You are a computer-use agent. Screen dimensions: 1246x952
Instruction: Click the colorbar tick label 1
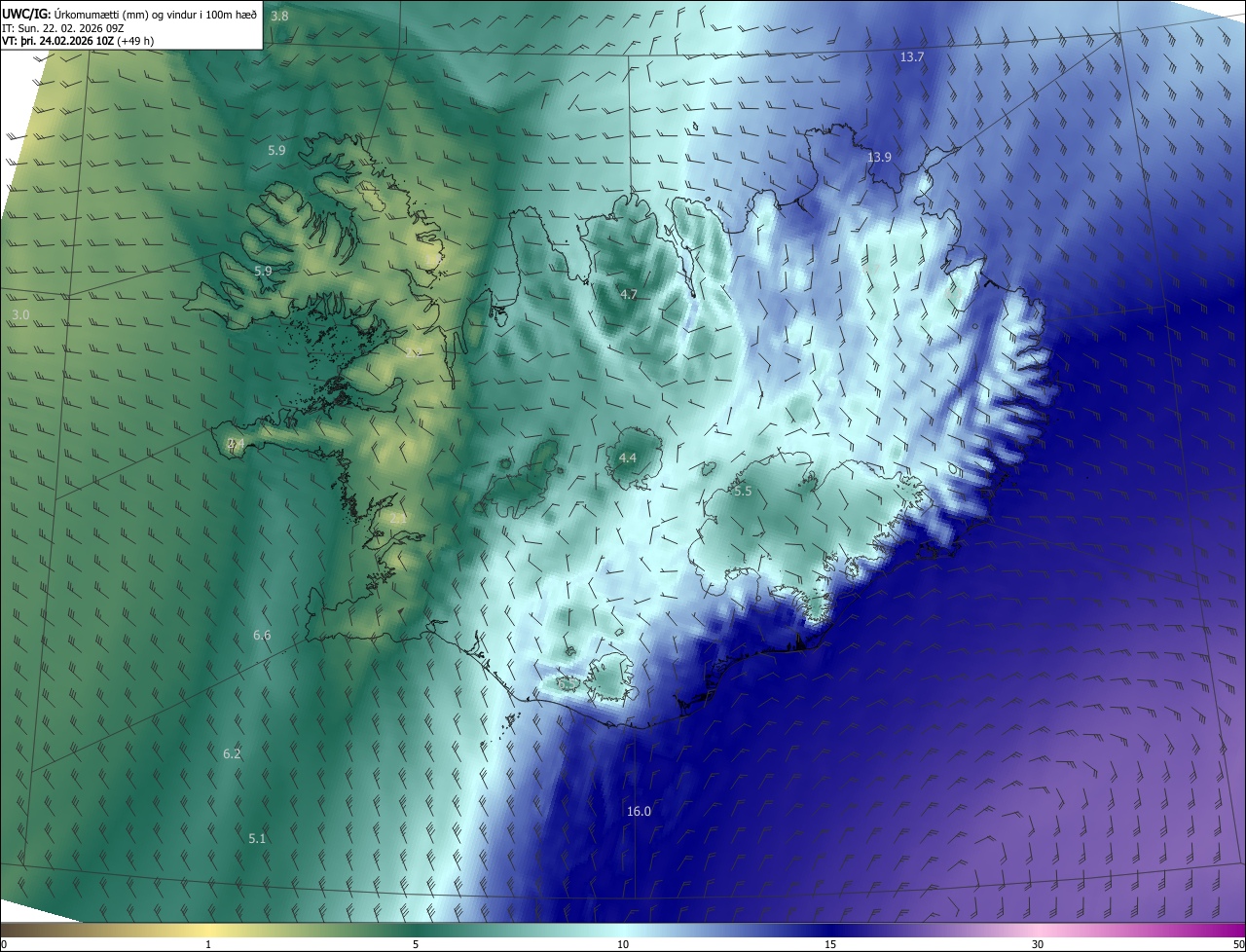[x=208, y=944]
